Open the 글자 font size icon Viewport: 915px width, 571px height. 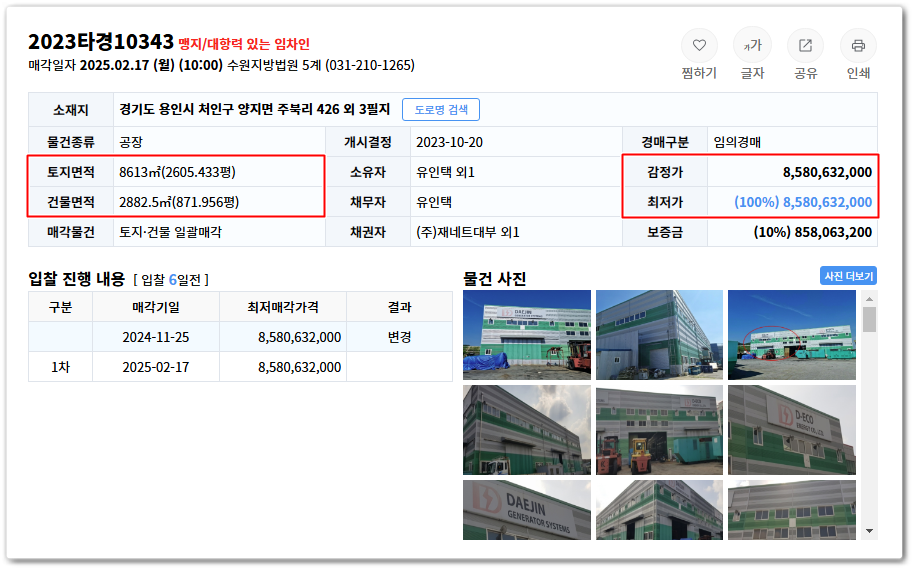pos(752,45)
